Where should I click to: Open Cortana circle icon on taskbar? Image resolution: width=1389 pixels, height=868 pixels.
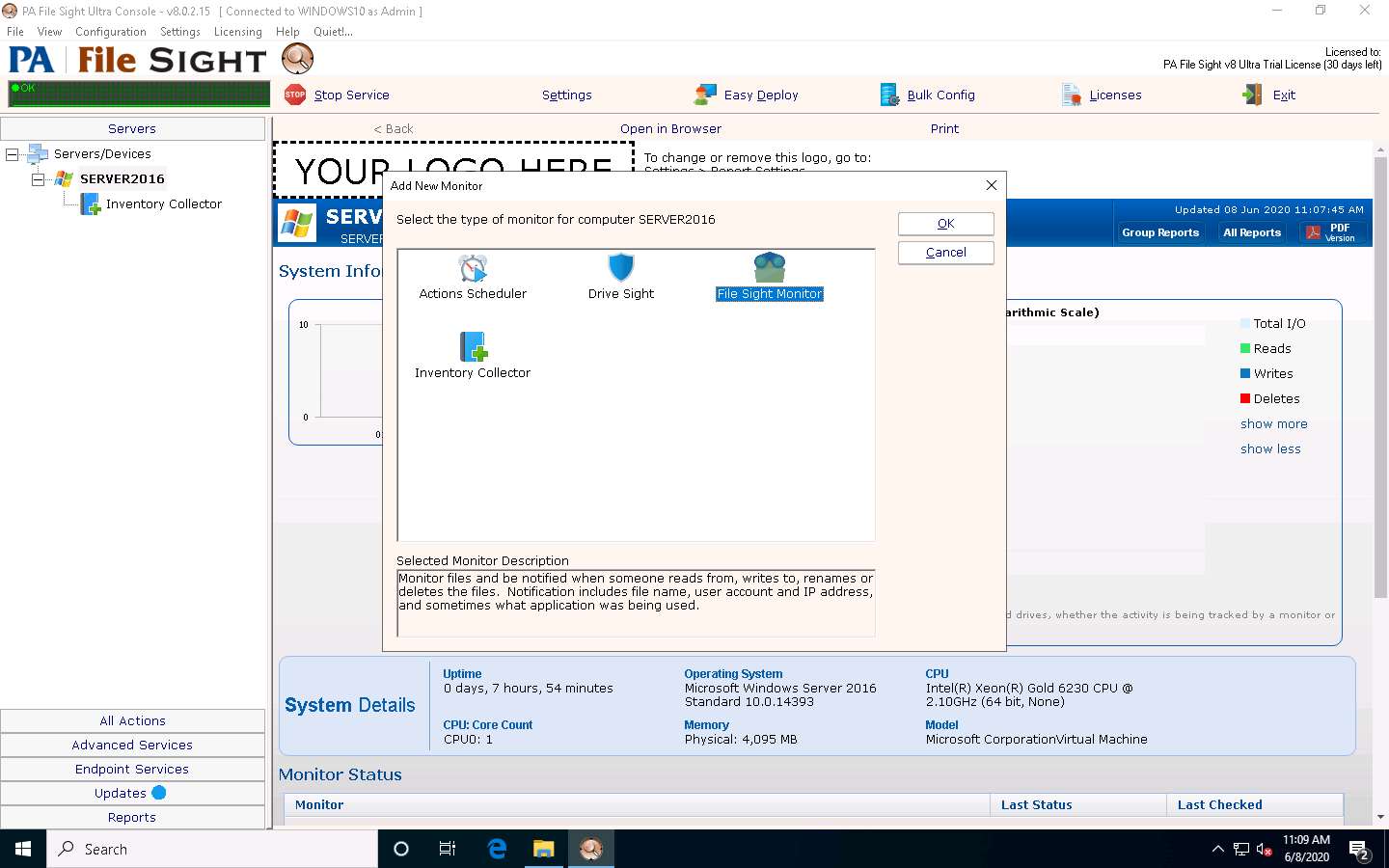point(401,849)
